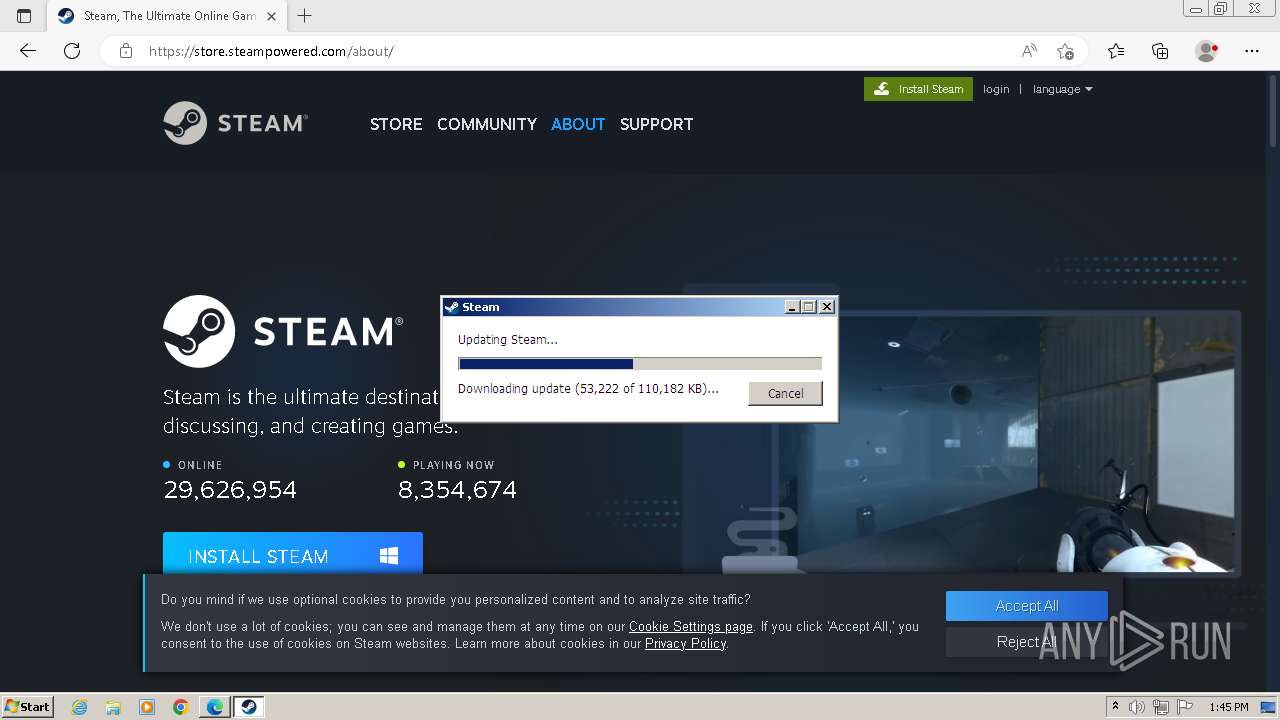The height and width of the screenshot is (720, 1280).
Task: Open Action Center flag icon
Action: coord(1185,707)
